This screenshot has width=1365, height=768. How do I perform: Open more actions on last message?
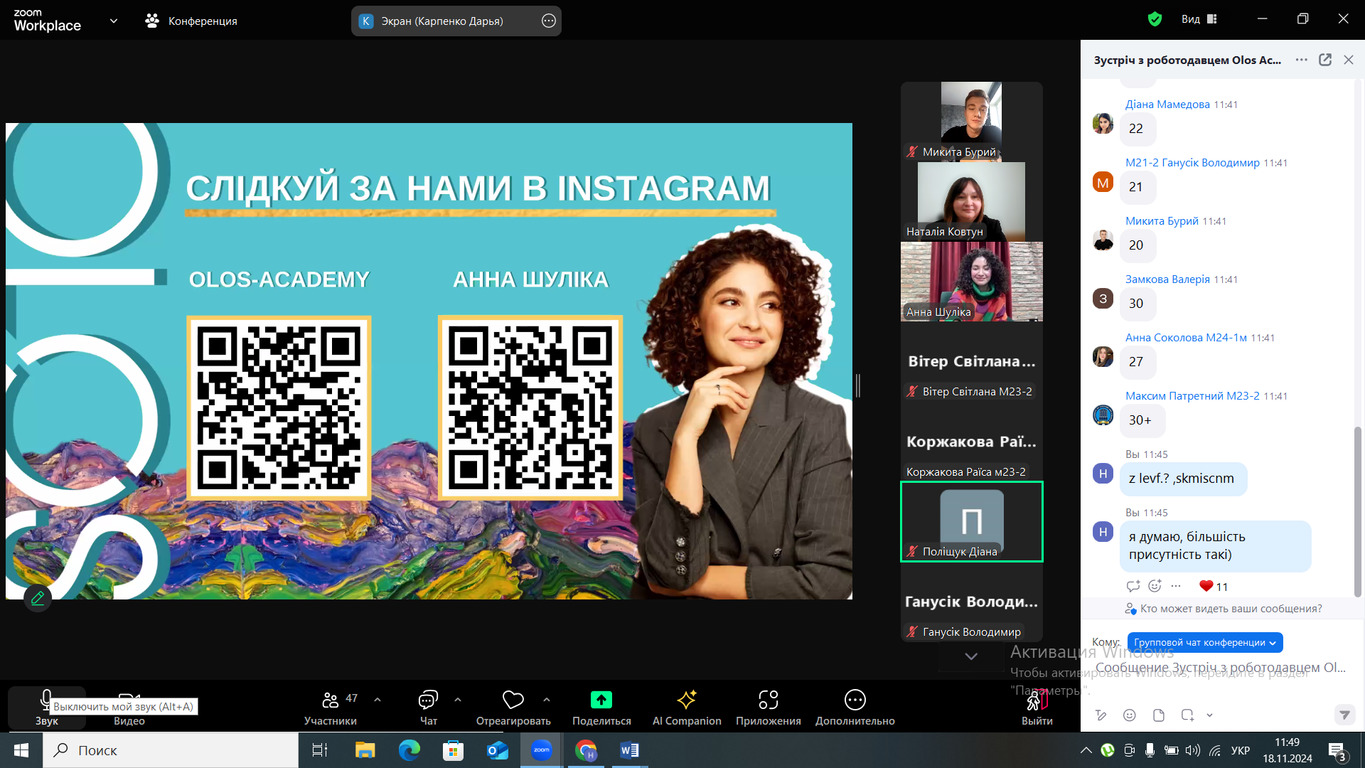click(x=1177, y=586)
